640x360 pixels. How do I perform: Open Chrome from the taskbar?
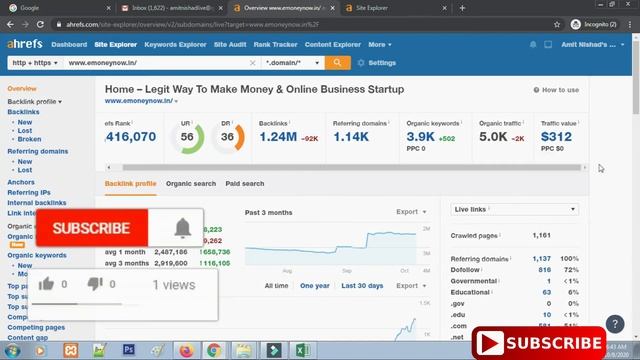pyautogui.click(x=214, y=351)
